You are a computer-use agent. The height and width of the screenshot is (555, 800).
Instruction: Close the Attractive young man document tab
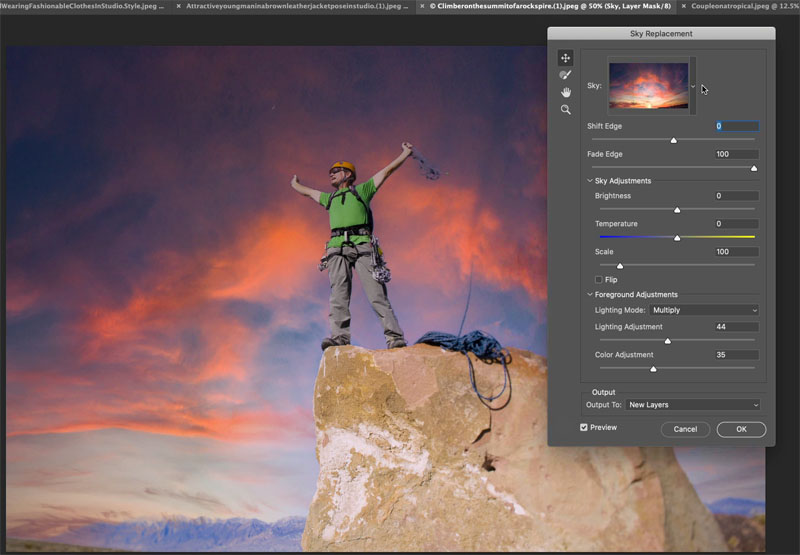(179, 6)
